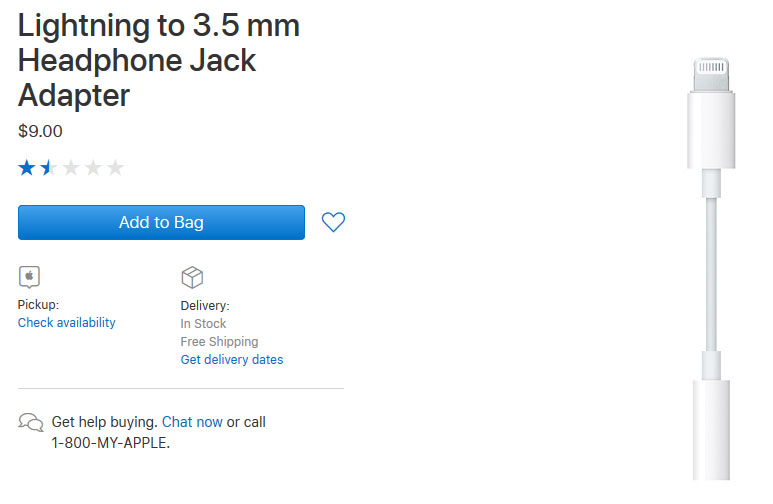Click the half-filled second rating star
773x504 pixels.
pyautogui.click(x=48, y=168)
